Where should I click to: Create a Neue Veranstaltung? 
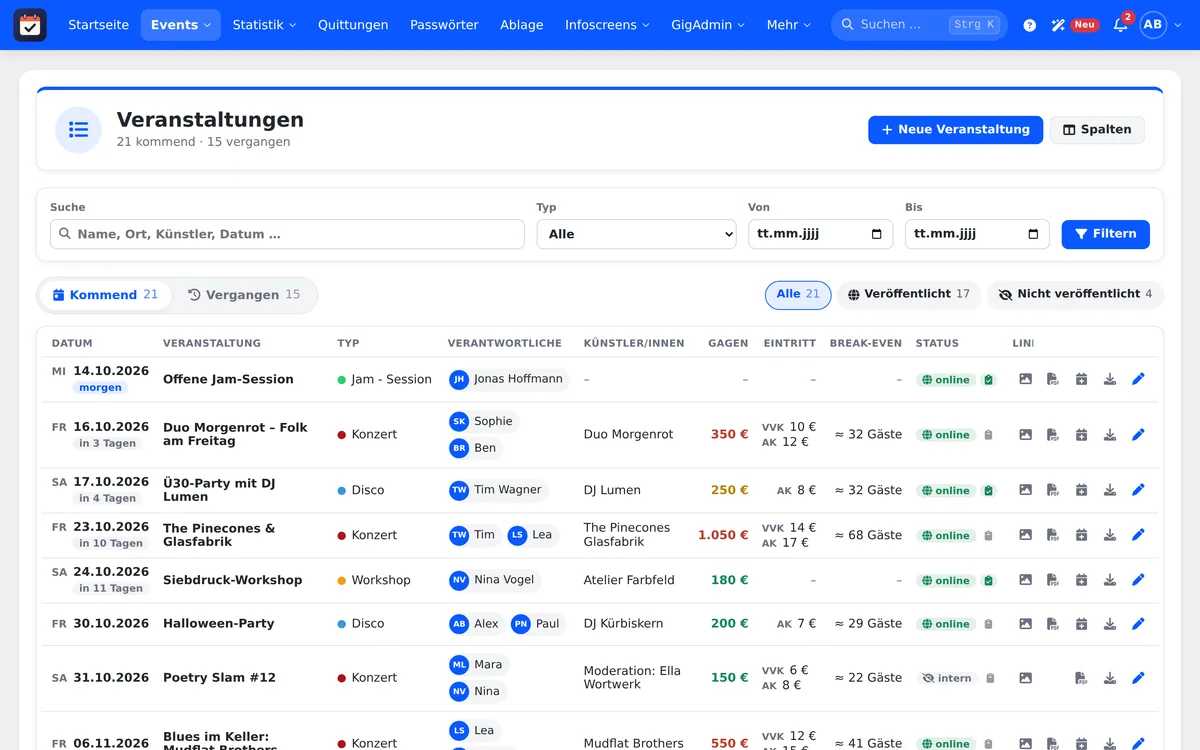955,130
